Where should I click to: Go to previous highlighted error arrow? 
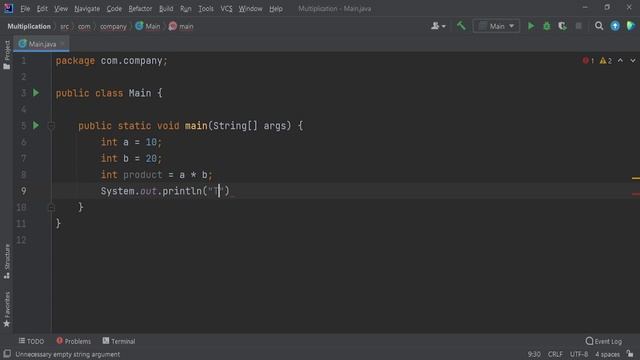coord(620,61)
